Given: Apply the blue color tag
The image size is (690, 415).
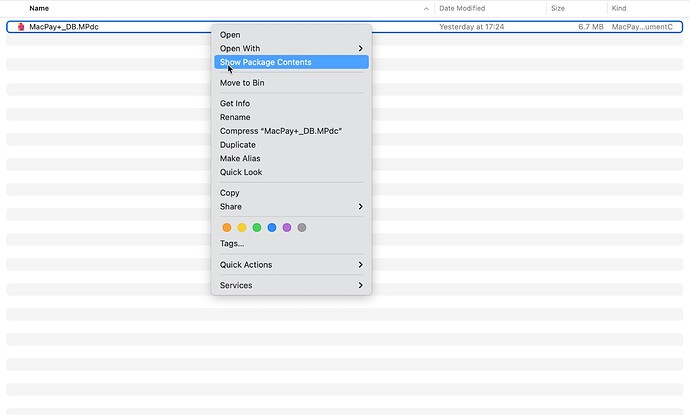Looking at the screenshot, I should [x=272, y=228].
